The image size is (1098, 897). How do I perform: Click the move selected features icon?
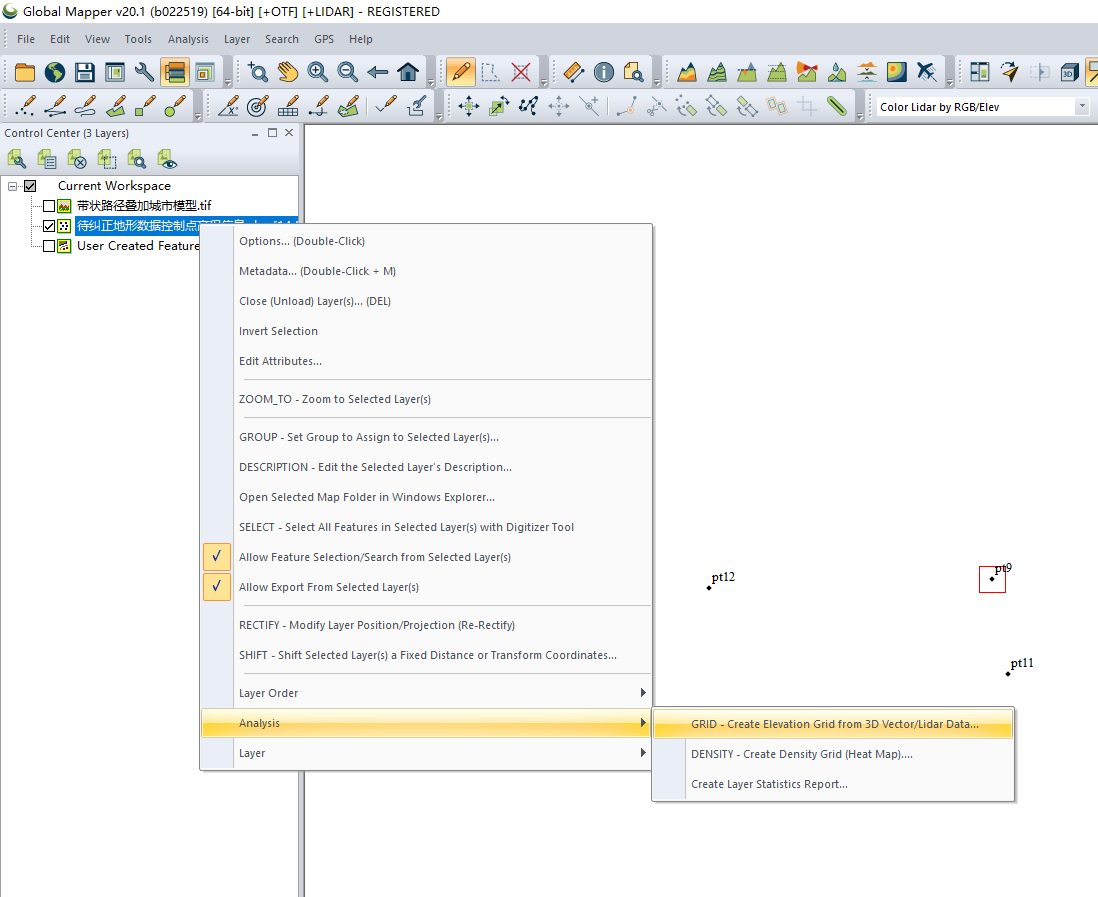(x=468, y=106)
